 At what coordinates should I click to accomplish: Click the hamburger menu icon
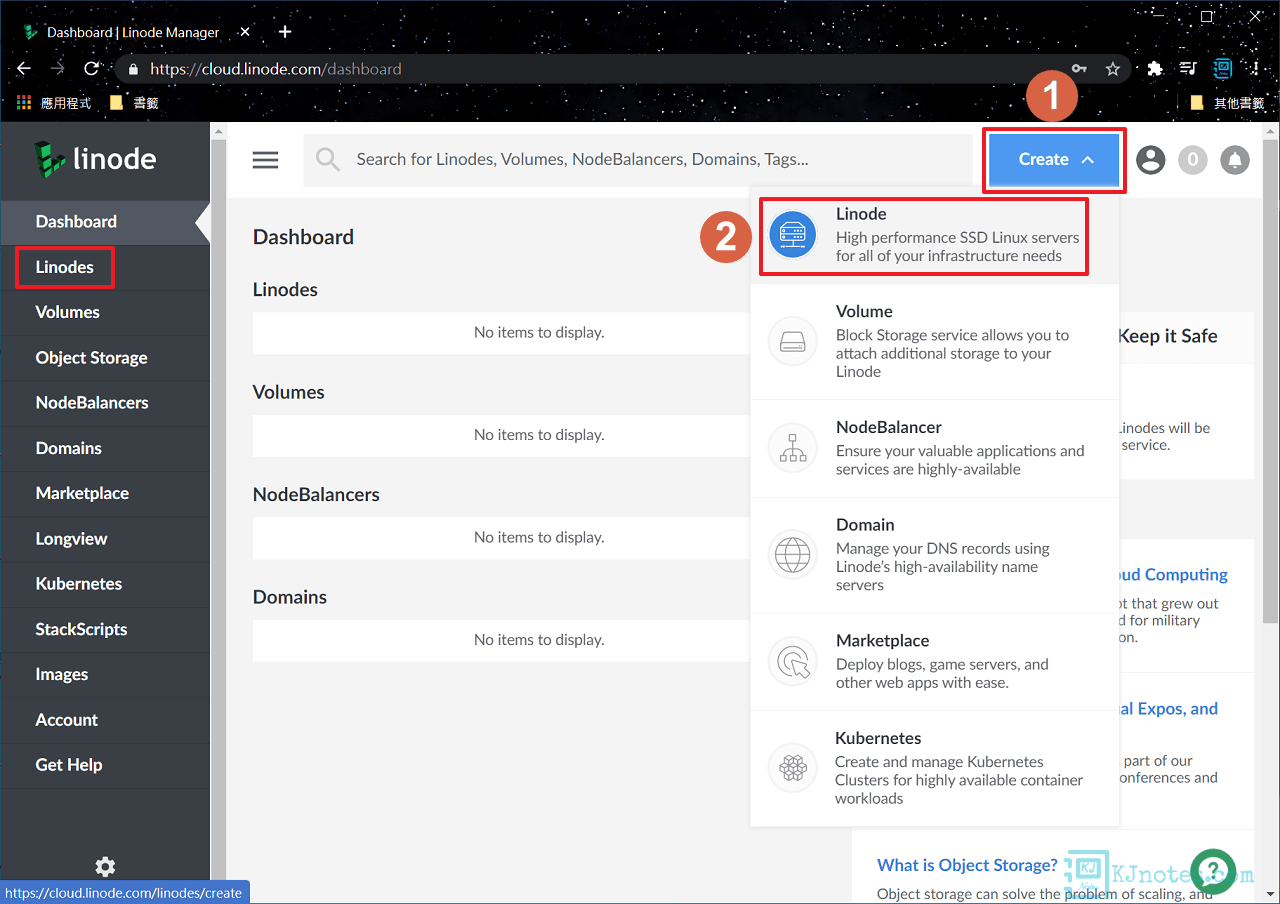pos(265,160)
